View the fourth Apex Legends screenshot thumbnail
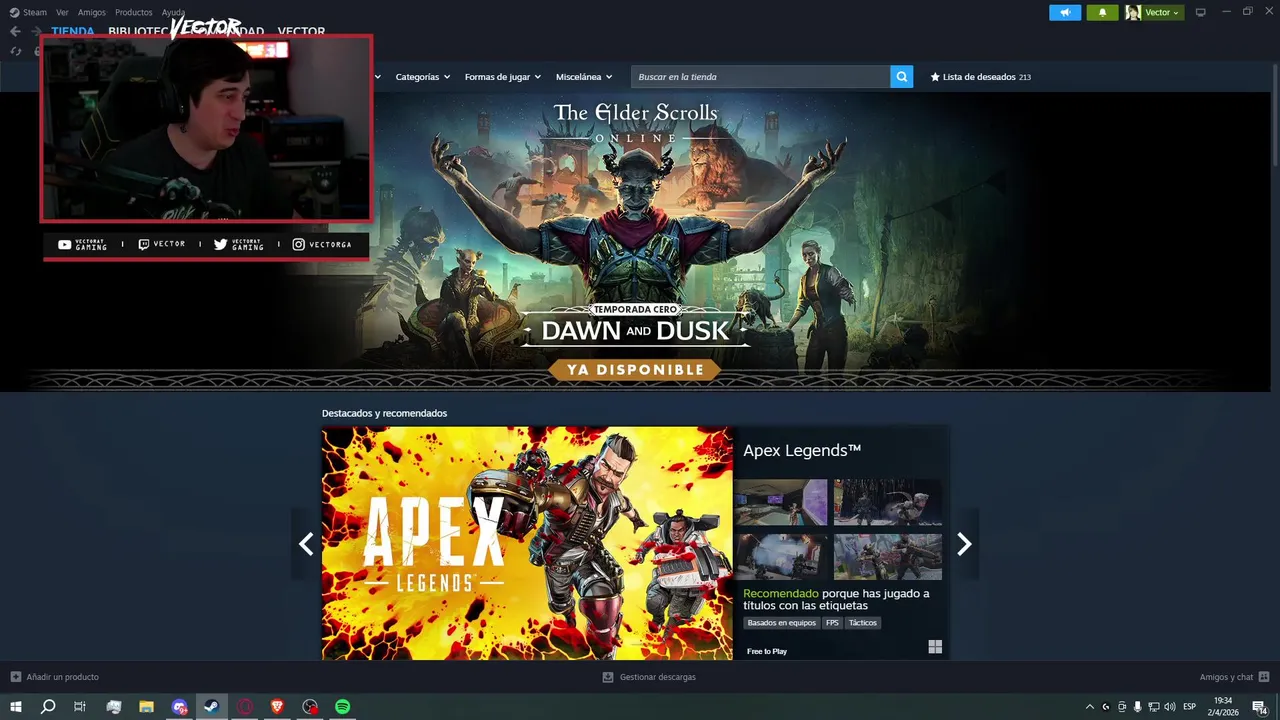The height and width of the screenshot is (720, 1280). [888, 557]
